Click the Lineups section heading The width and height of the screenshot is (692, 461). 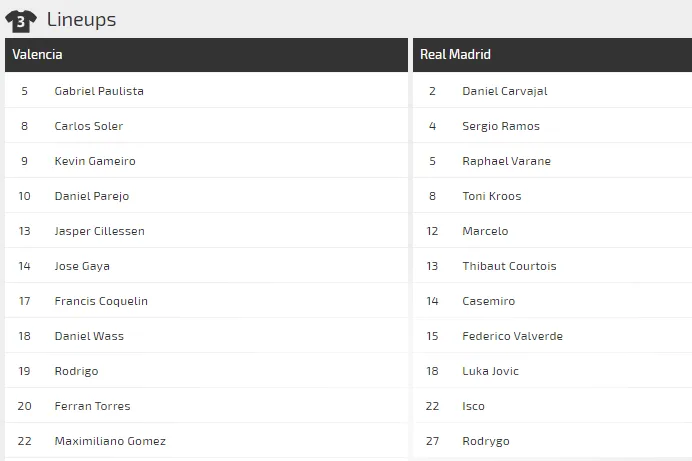click(x=81, y=19)
